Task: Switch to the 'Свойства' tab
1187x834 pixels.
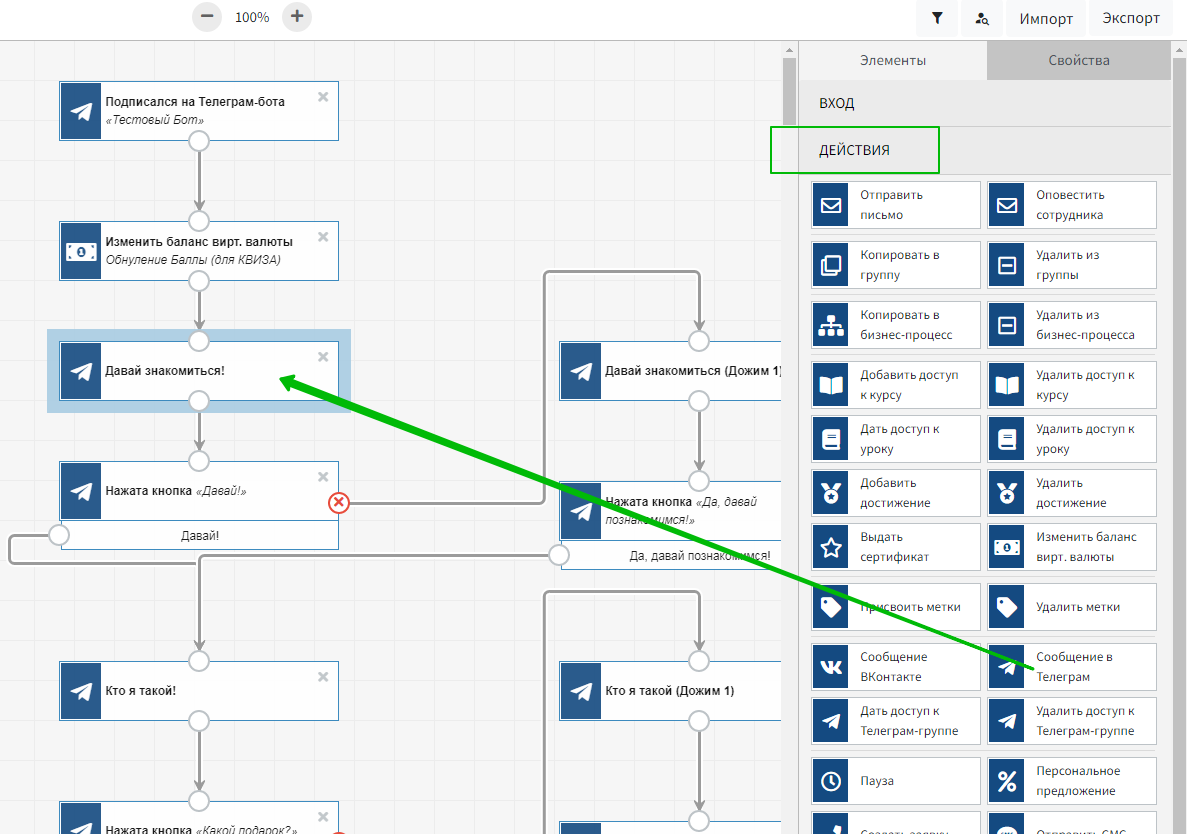Action: (x=1078, y=60)
